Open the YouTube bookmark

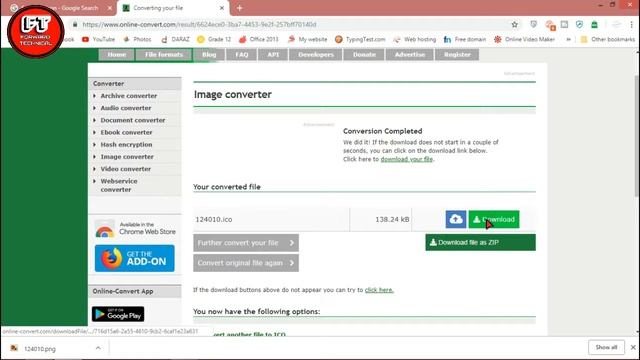pos(98,39)
